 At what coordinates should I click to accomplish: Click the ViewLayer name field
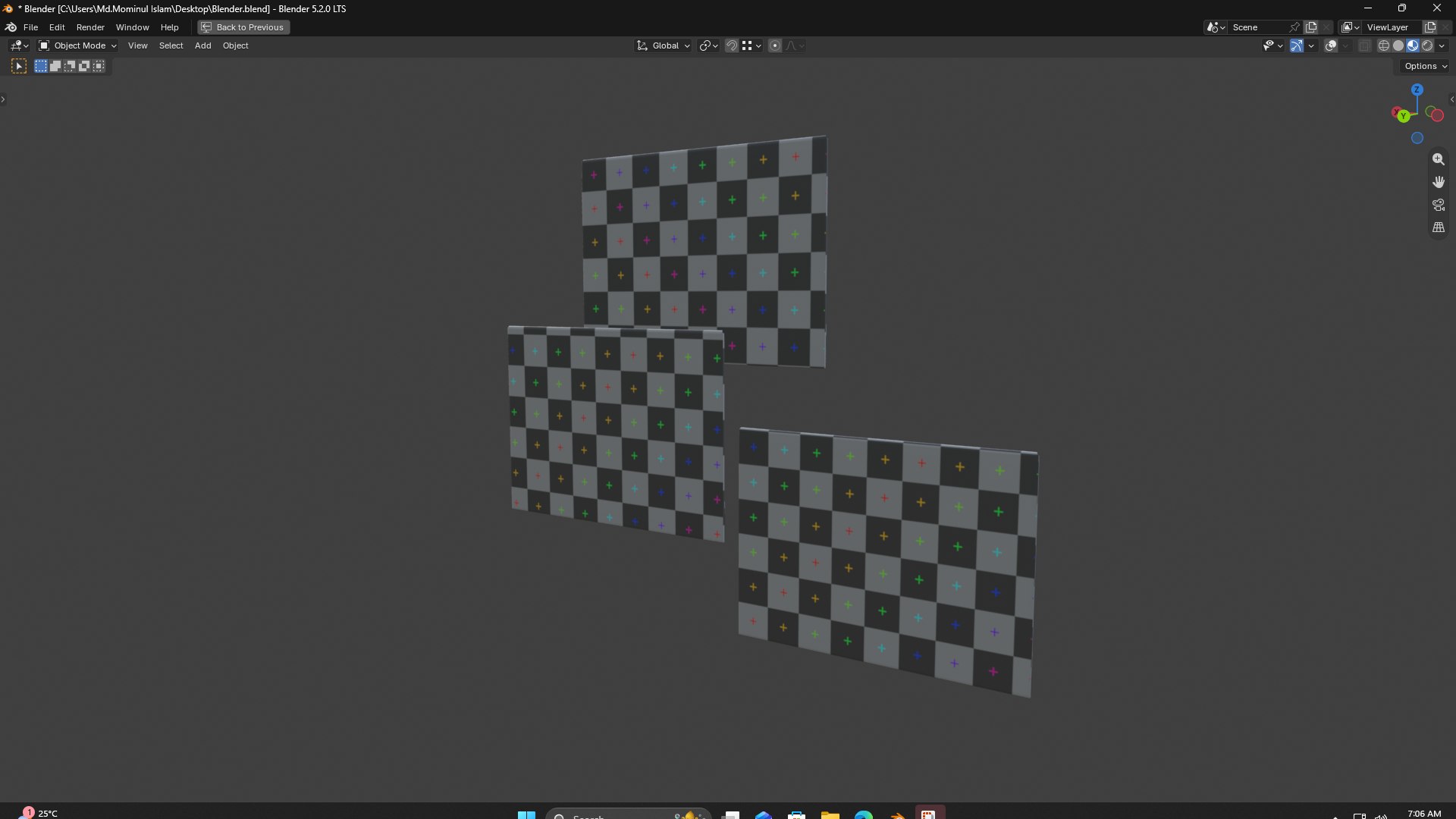click(1392, 27)
